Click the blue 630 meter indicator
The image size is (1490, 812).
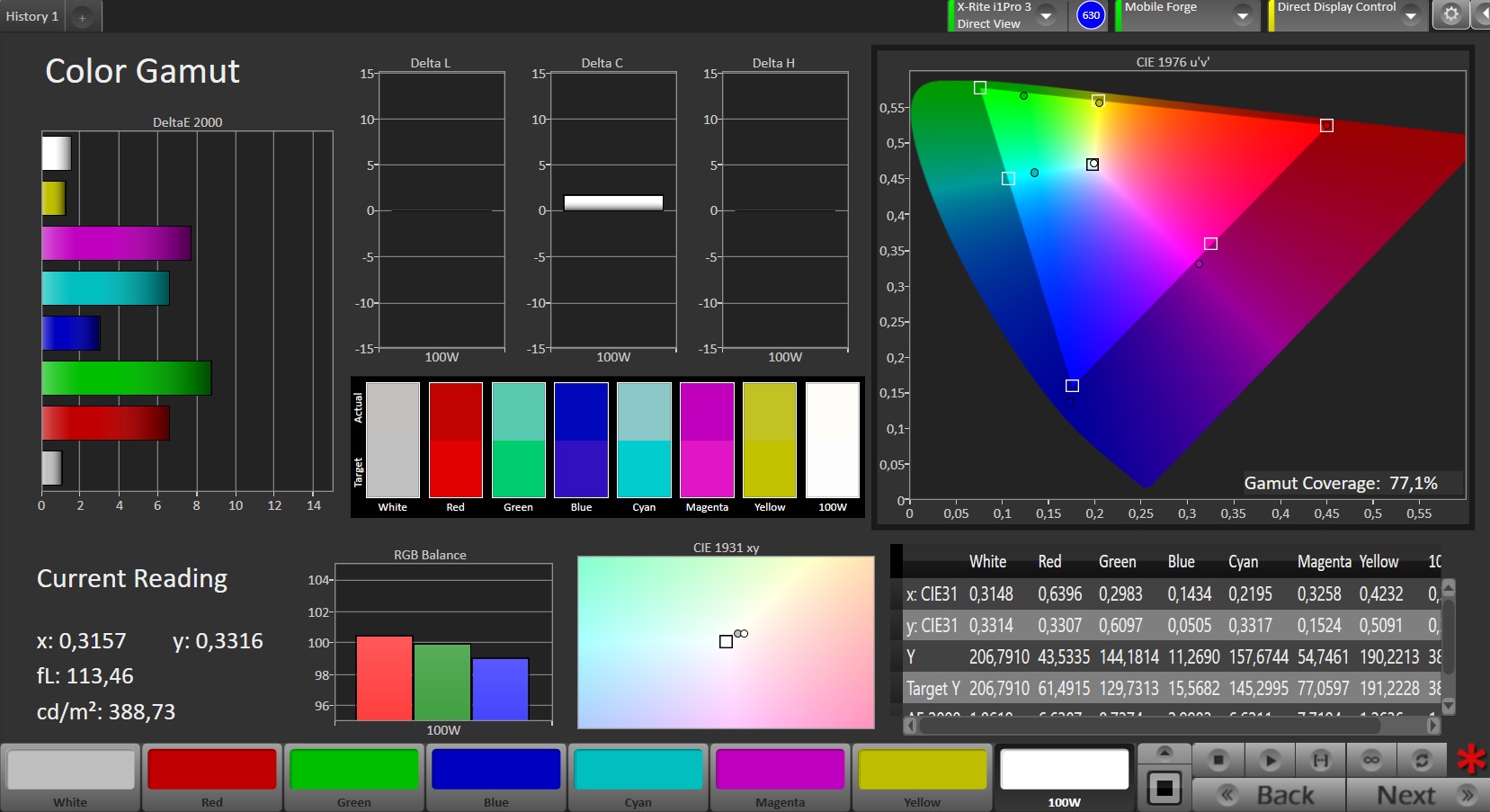point(1091,15)
